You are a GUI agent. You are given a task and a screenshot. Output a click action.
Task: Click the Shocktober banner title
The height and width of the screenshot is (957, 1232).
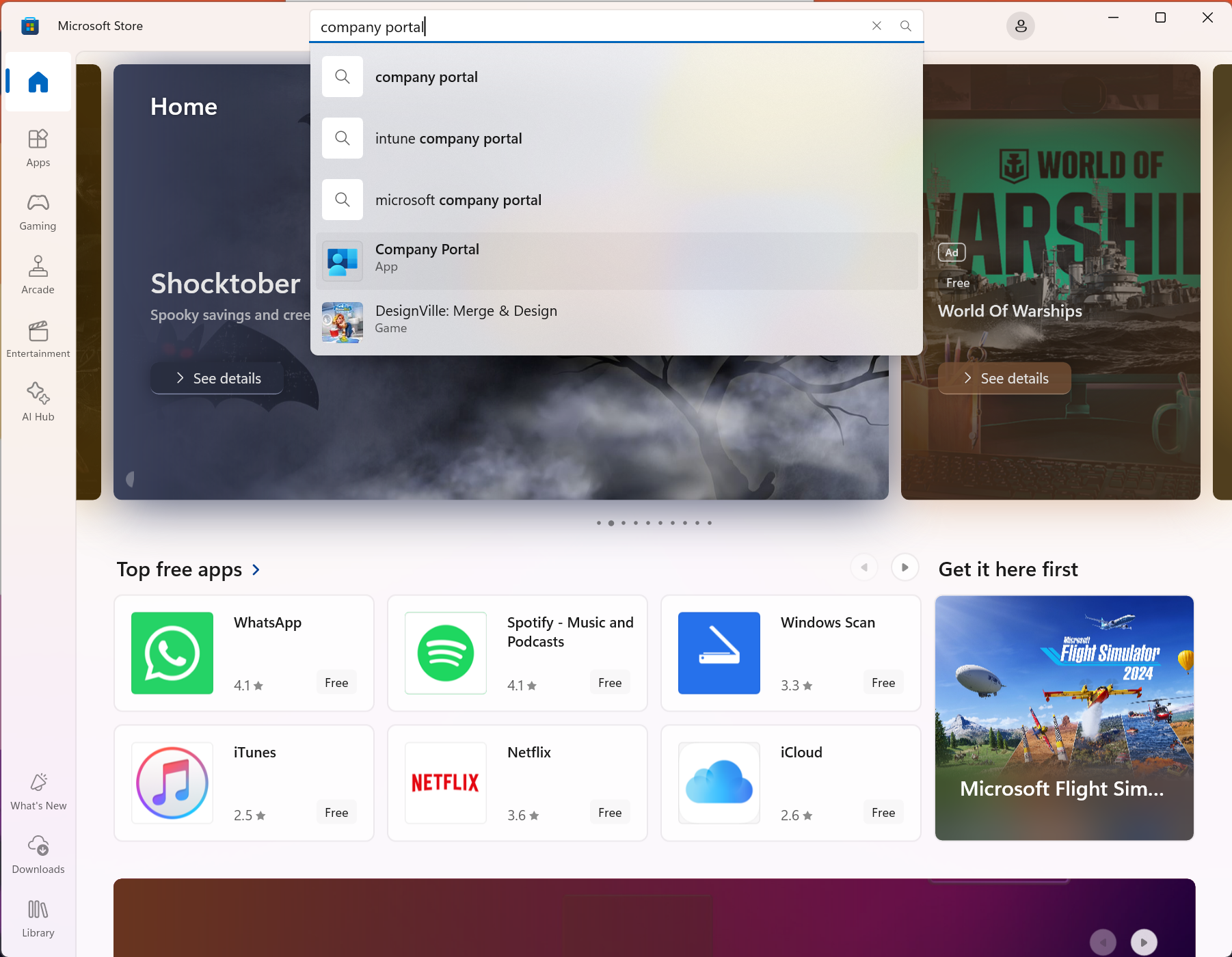[226, 284]
